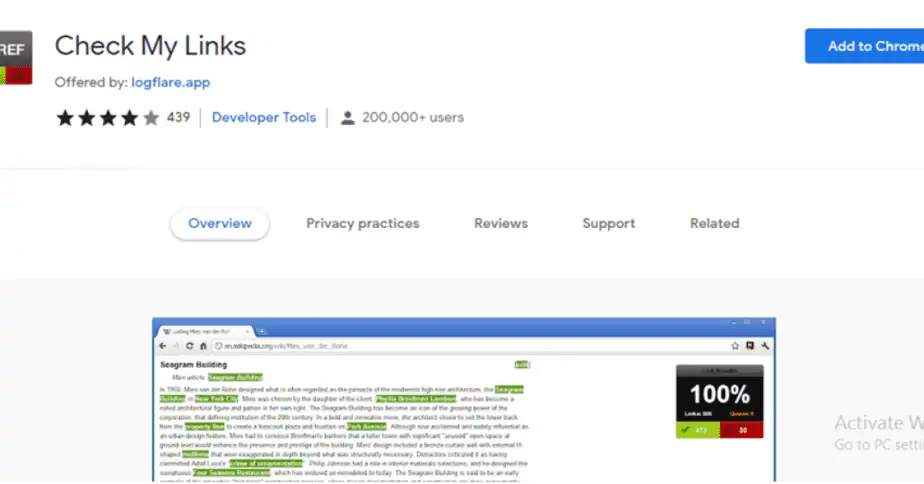Open the Reviews tab
This screenshot has width=924, height=484.
(x=500, y=224)
